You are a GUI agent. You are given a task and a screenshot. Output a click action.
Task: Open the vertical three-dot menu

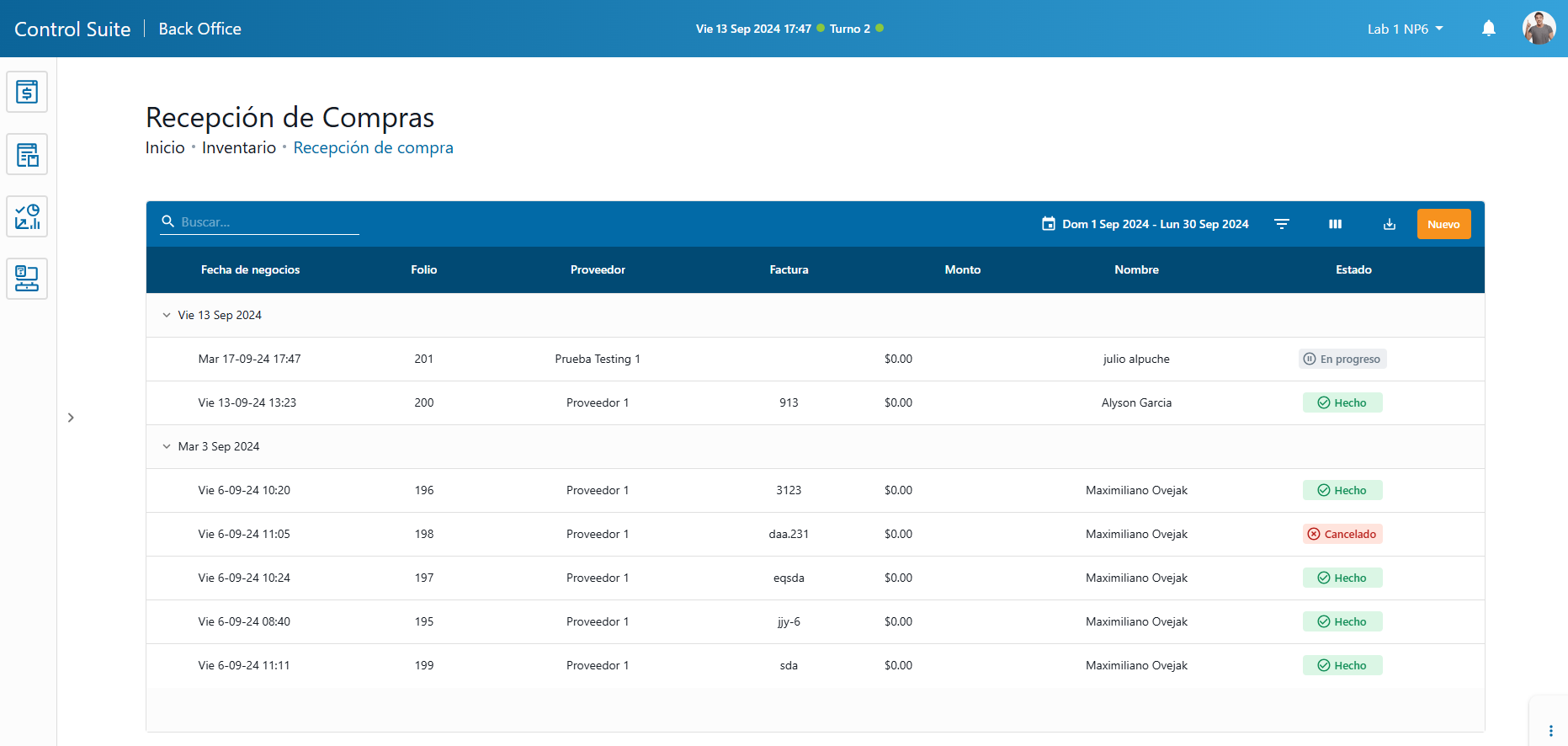(x=1550, y=731)
